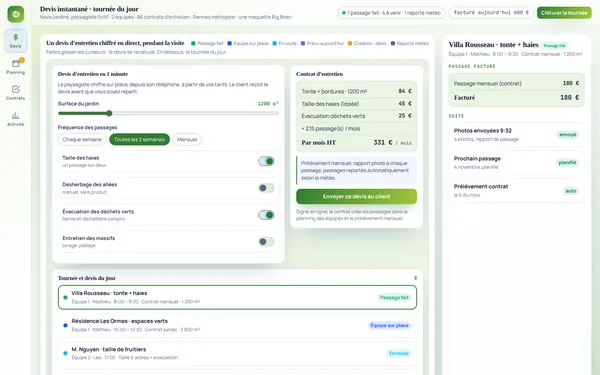This screenshot has height=375, width=600.
Task: Select Chaque semaine frequency
Action: 82,139
